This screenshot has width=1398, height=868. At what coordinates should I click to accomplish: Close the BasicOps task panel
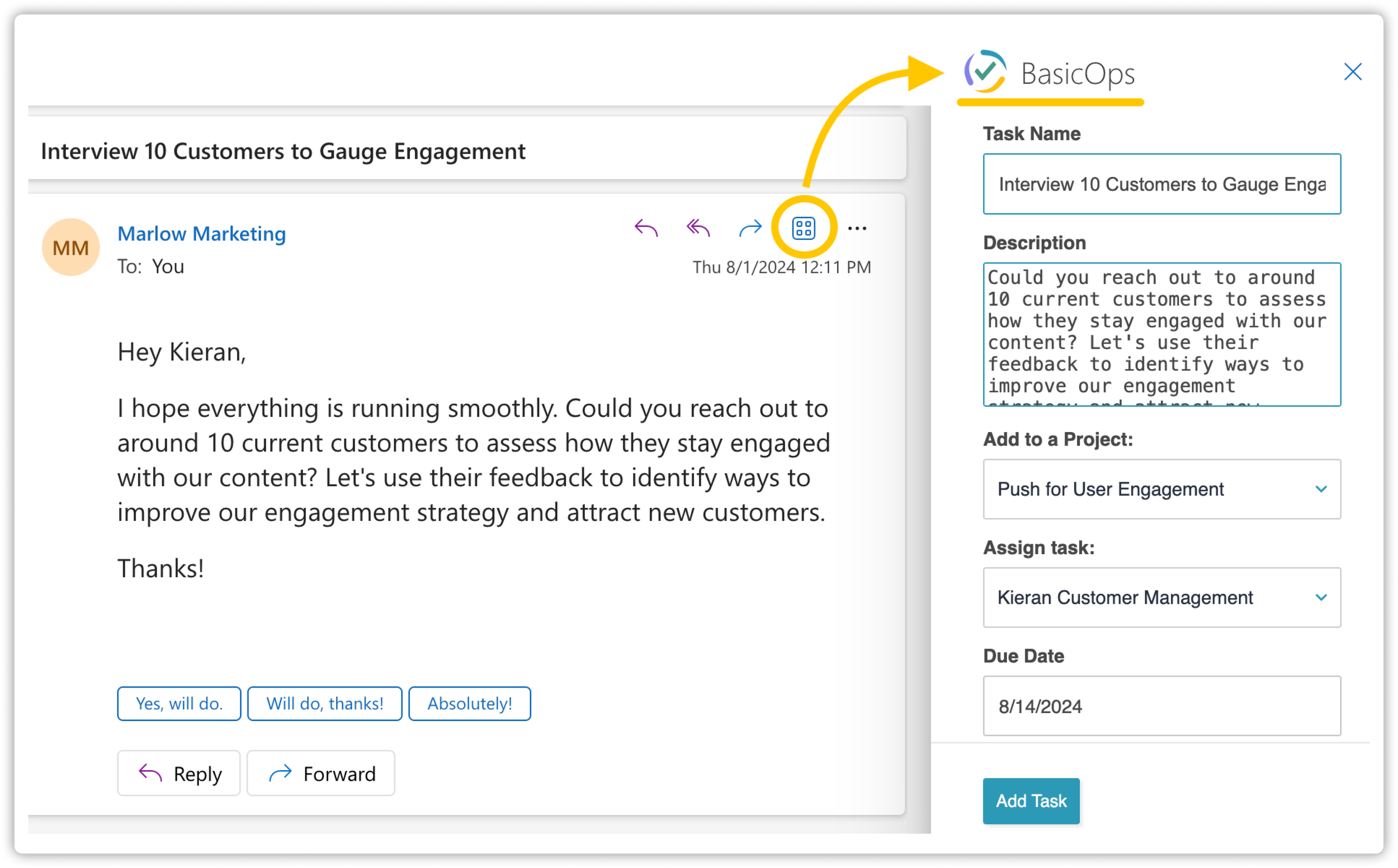[x=1353, y=72]
